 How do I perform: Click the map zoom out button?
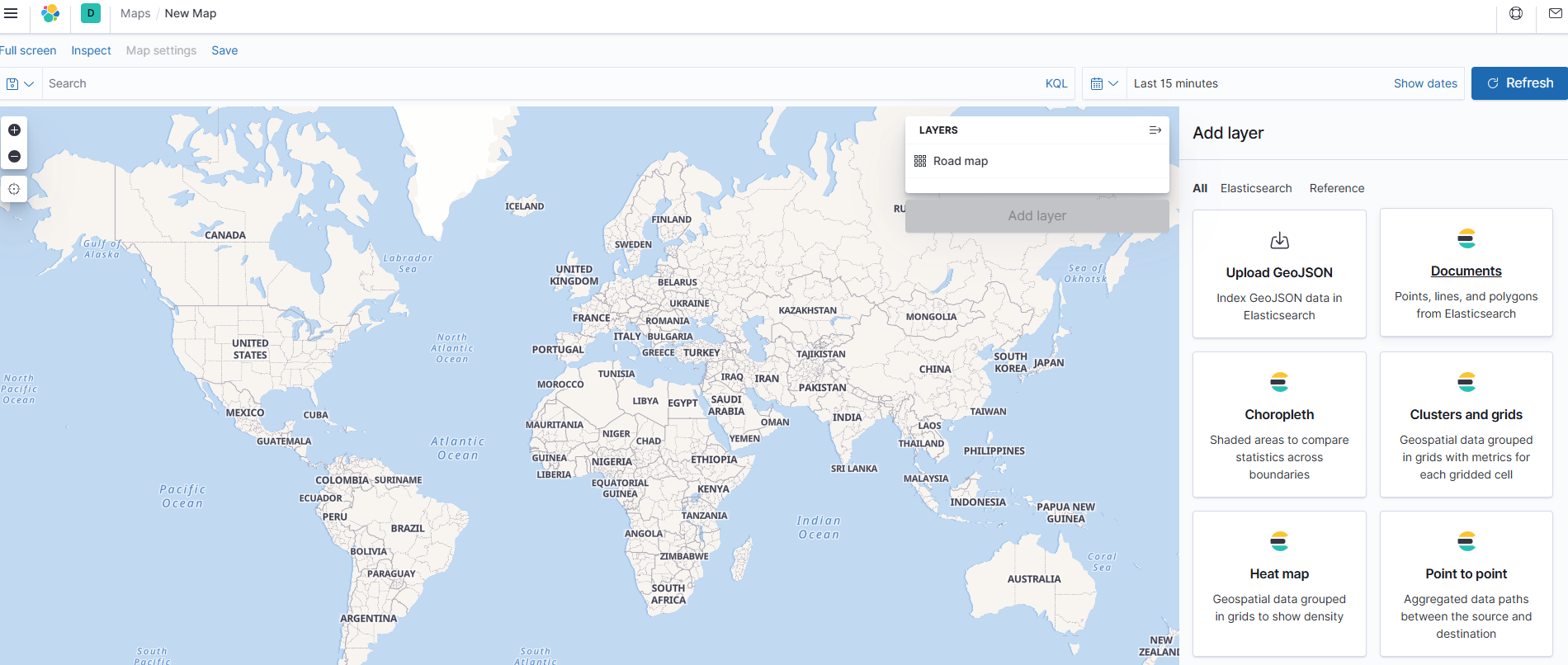click(14, 157)
